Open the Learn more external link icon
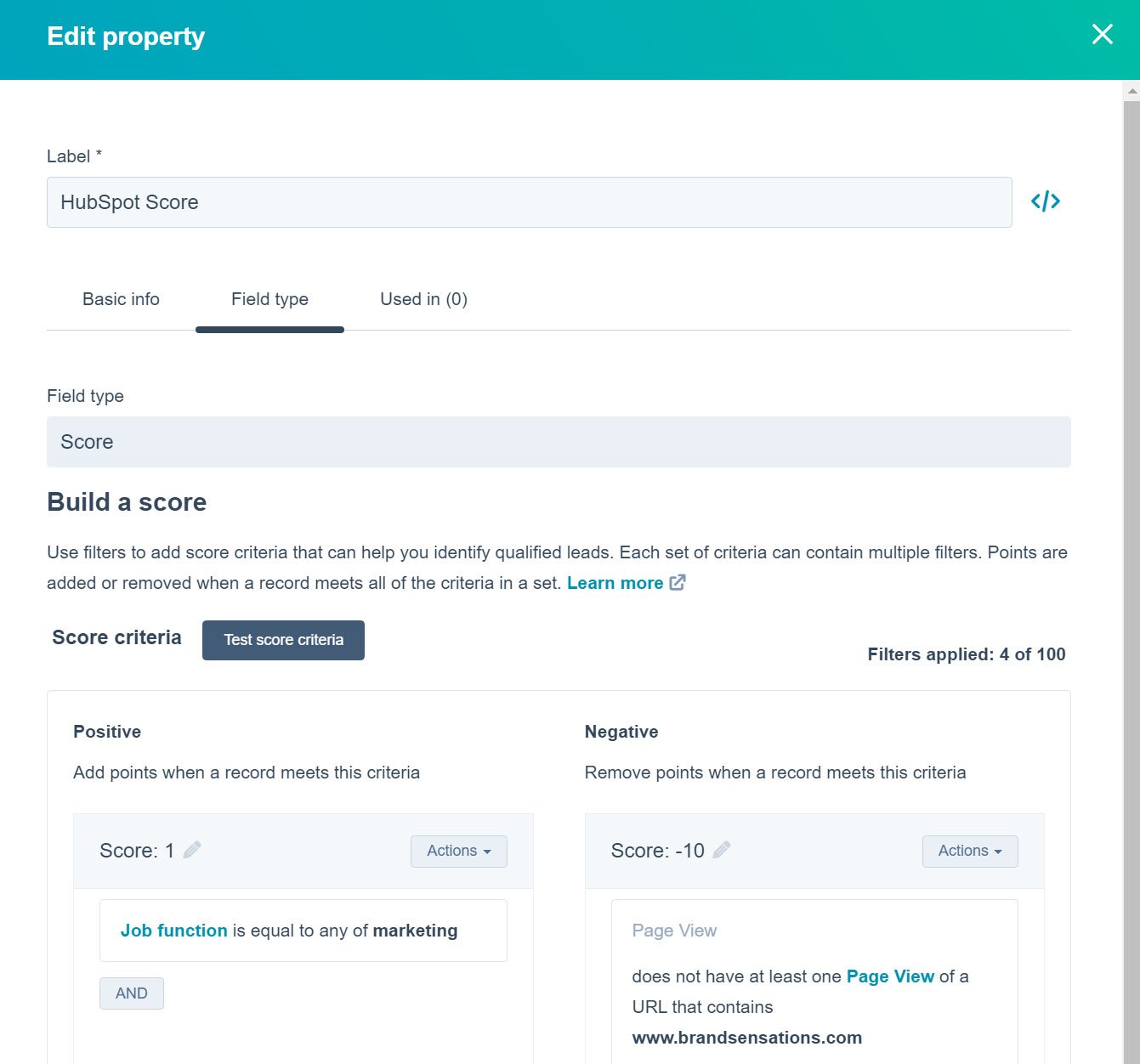 tap(678, 582)
